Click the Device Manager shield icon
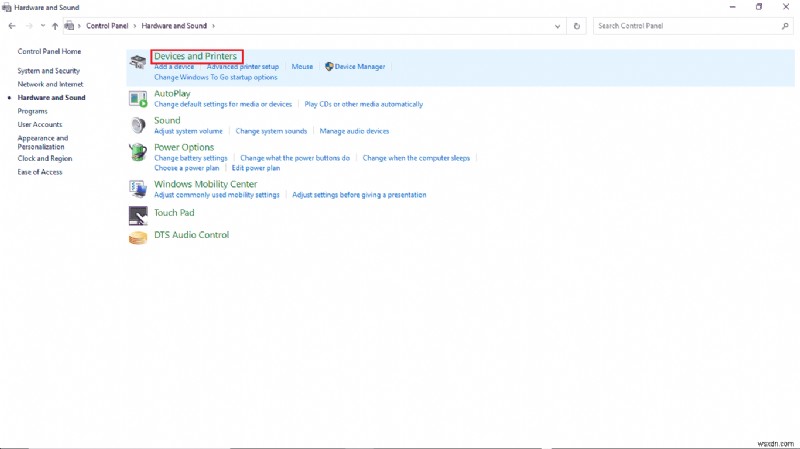 [x=329, y=66]
